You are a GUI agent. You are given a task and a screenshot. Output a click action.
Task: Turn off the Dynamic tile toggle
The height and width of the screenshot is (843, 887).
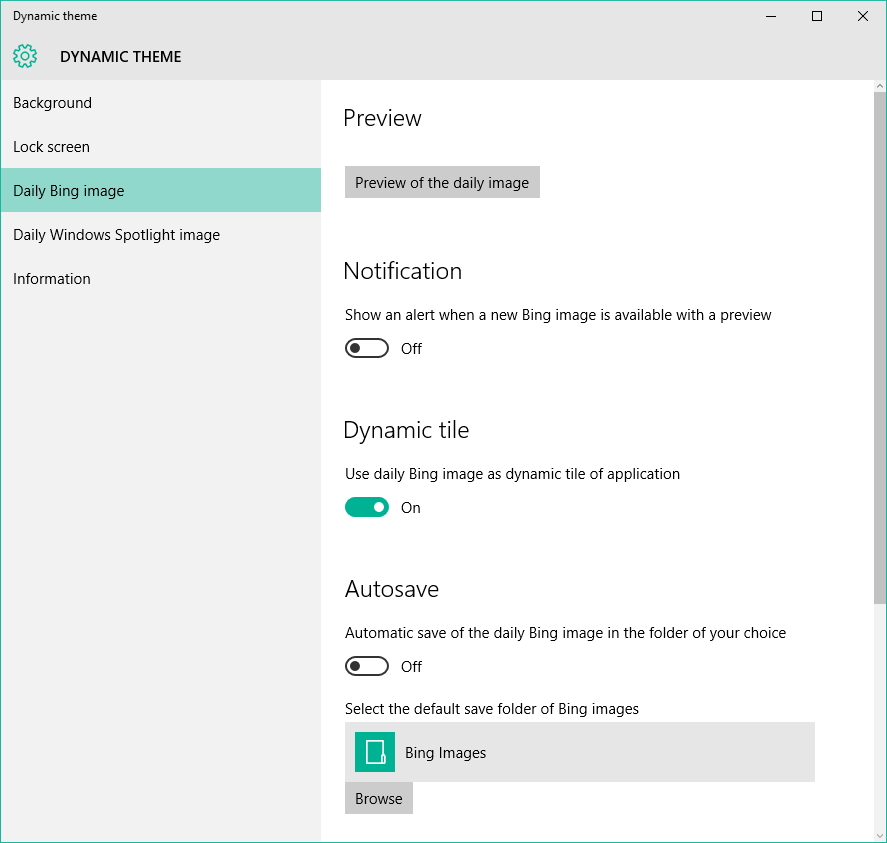pyautogui.click(x=367, y=507)
